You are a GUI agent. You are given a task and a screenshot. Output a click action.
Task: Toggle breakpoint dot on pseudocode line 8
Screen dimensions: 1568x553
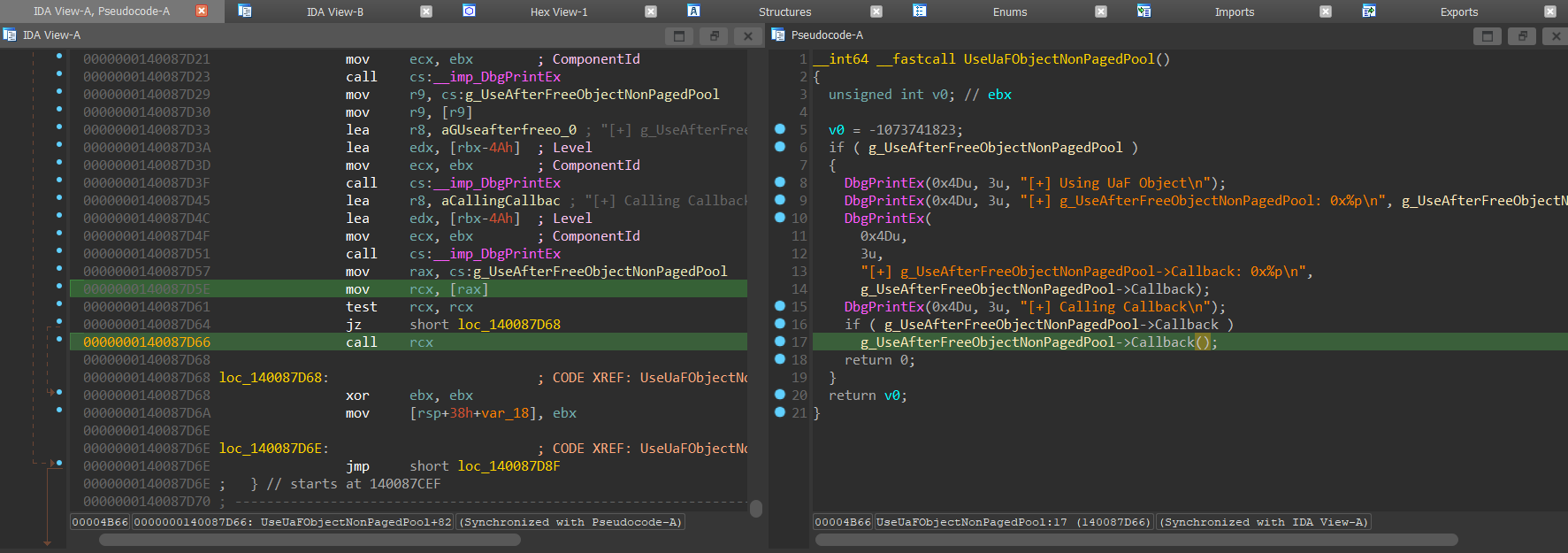click(x=780, y=182)
